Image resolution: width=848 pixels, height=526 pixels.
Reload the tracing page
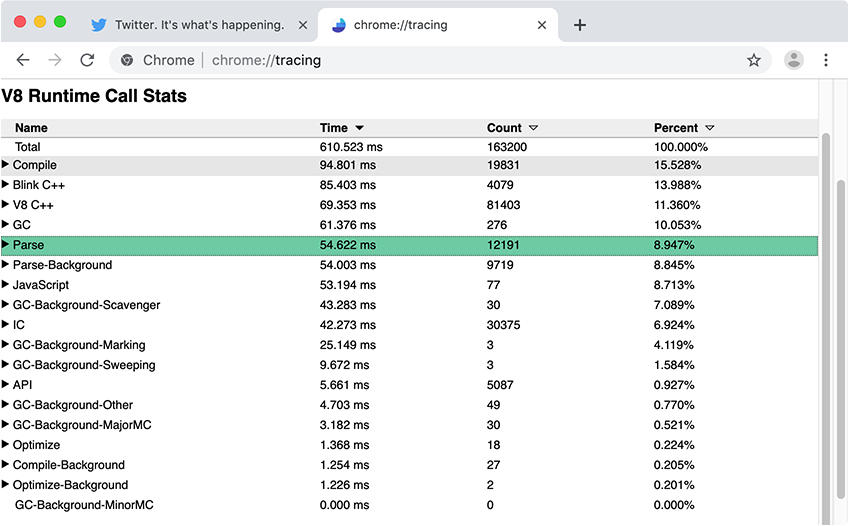(87, 60)
